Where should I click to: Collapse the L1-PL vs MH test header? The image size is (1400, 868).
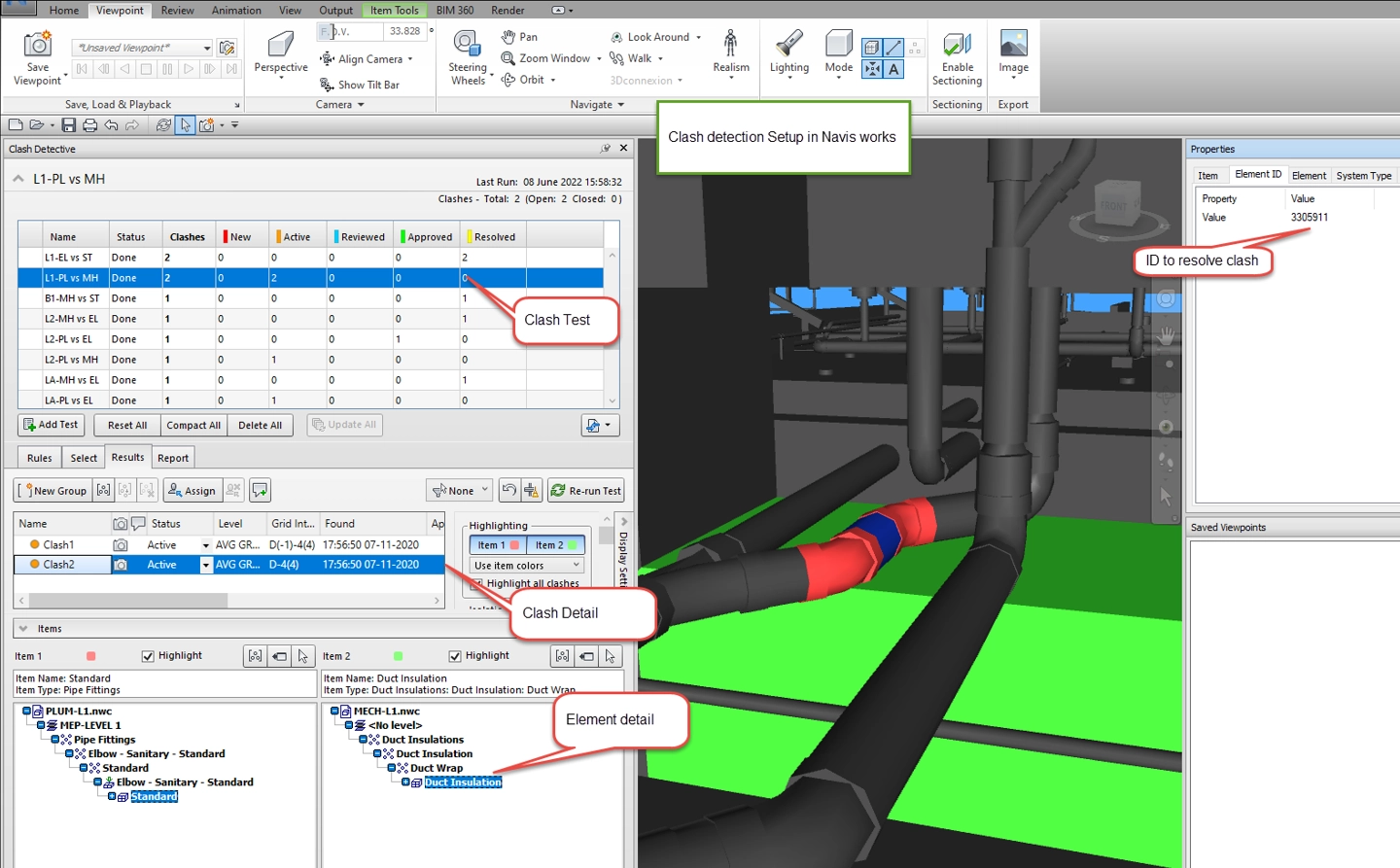(18, 179)
